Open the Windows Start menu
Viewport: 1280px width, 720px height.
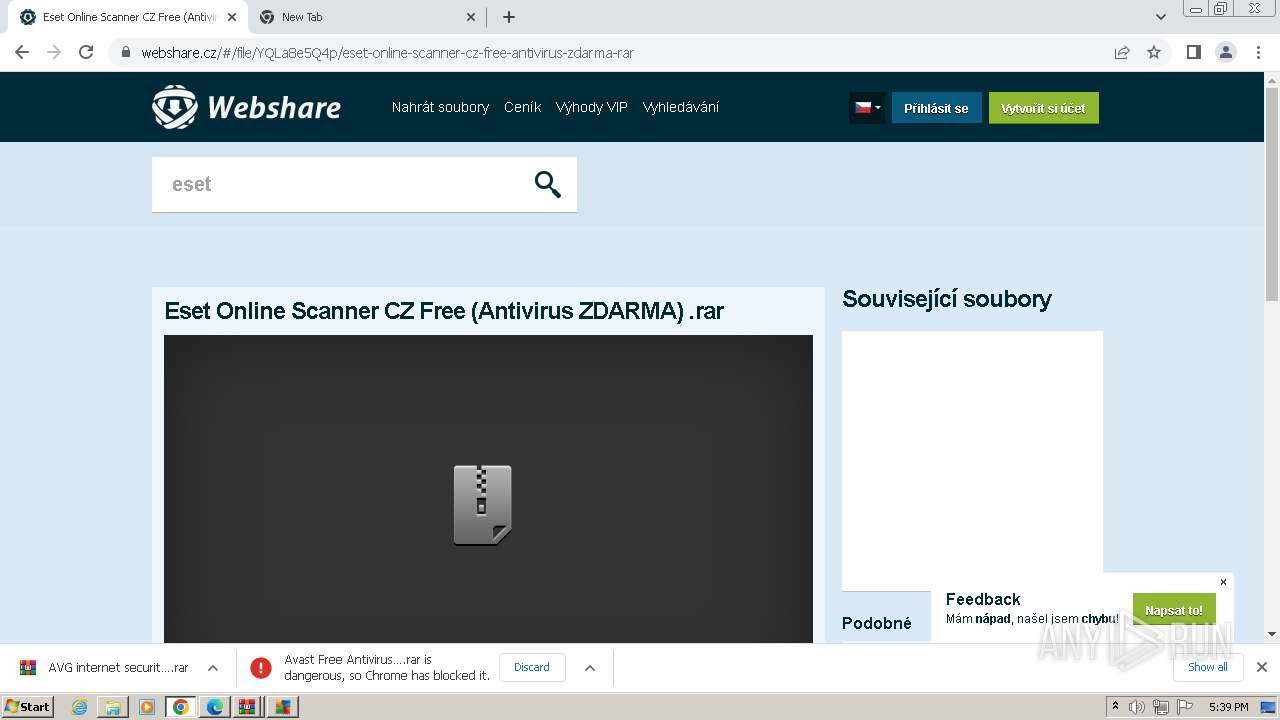(x=28, y=707)
